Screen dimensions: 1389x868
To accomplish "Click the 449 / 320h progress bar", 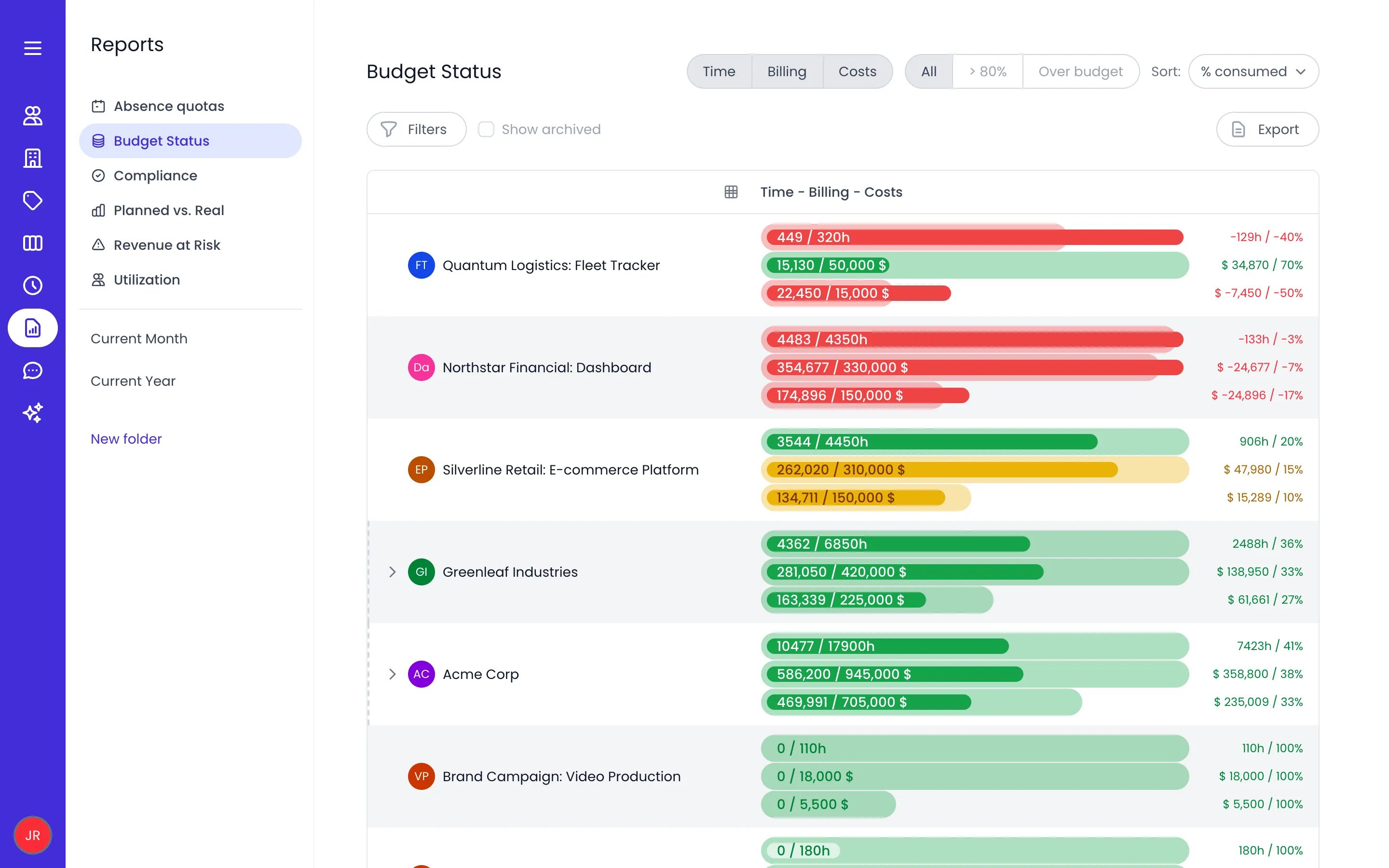I will (975, 237).
